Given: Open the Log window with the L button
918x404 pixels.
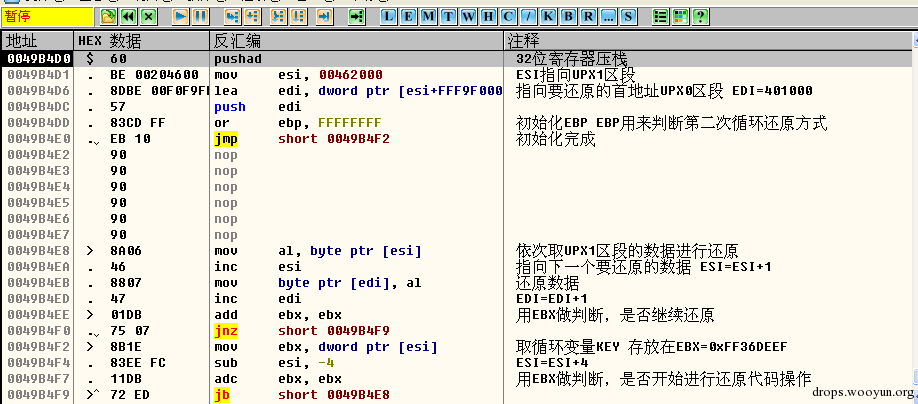Looking at the screenshot, I should click(x=389, y=17).
